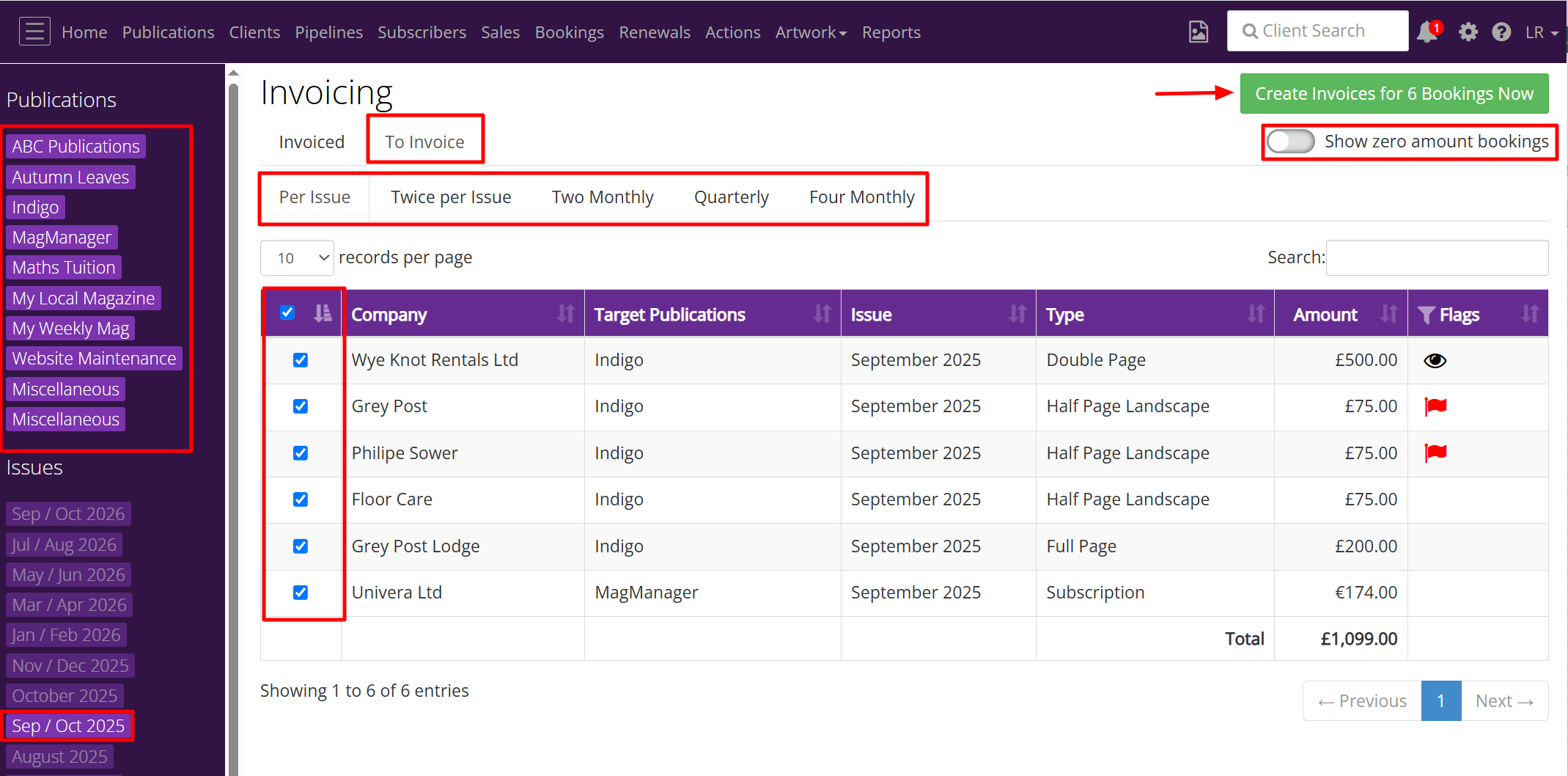The height and width of the screenshot is (776, 1568).
Task: Open the settings gear icon
Action: pyautogui.click(x=1468, y=32)
